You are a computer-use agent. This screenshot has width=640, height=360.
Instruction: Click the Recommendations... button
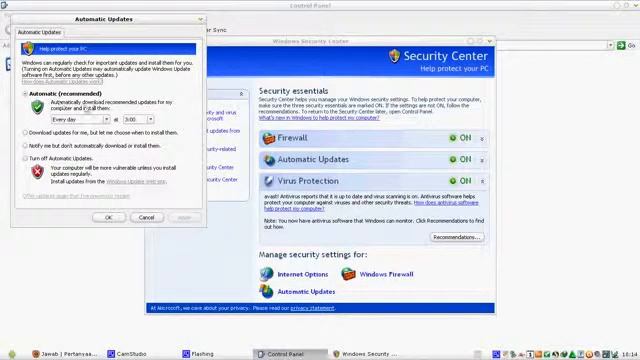coord(457,237)
